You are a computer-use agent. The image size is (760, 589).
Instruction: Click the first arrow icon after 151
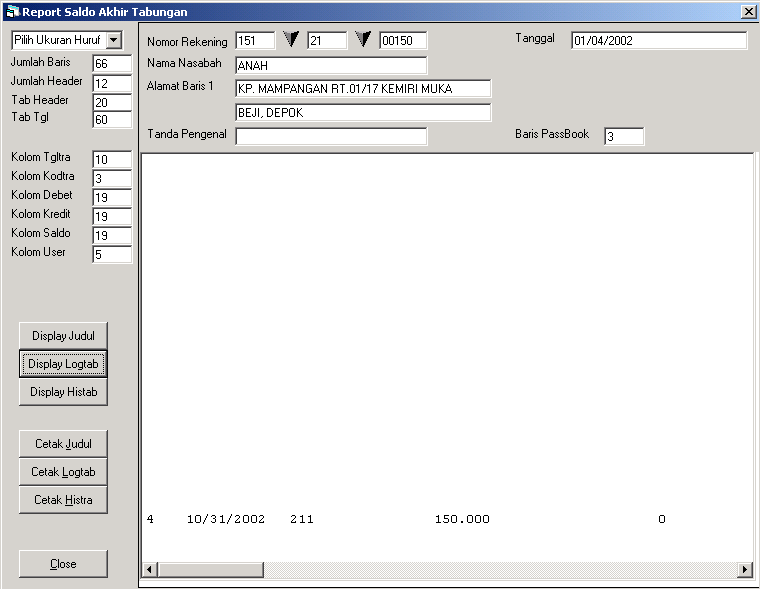coord(291,39)
